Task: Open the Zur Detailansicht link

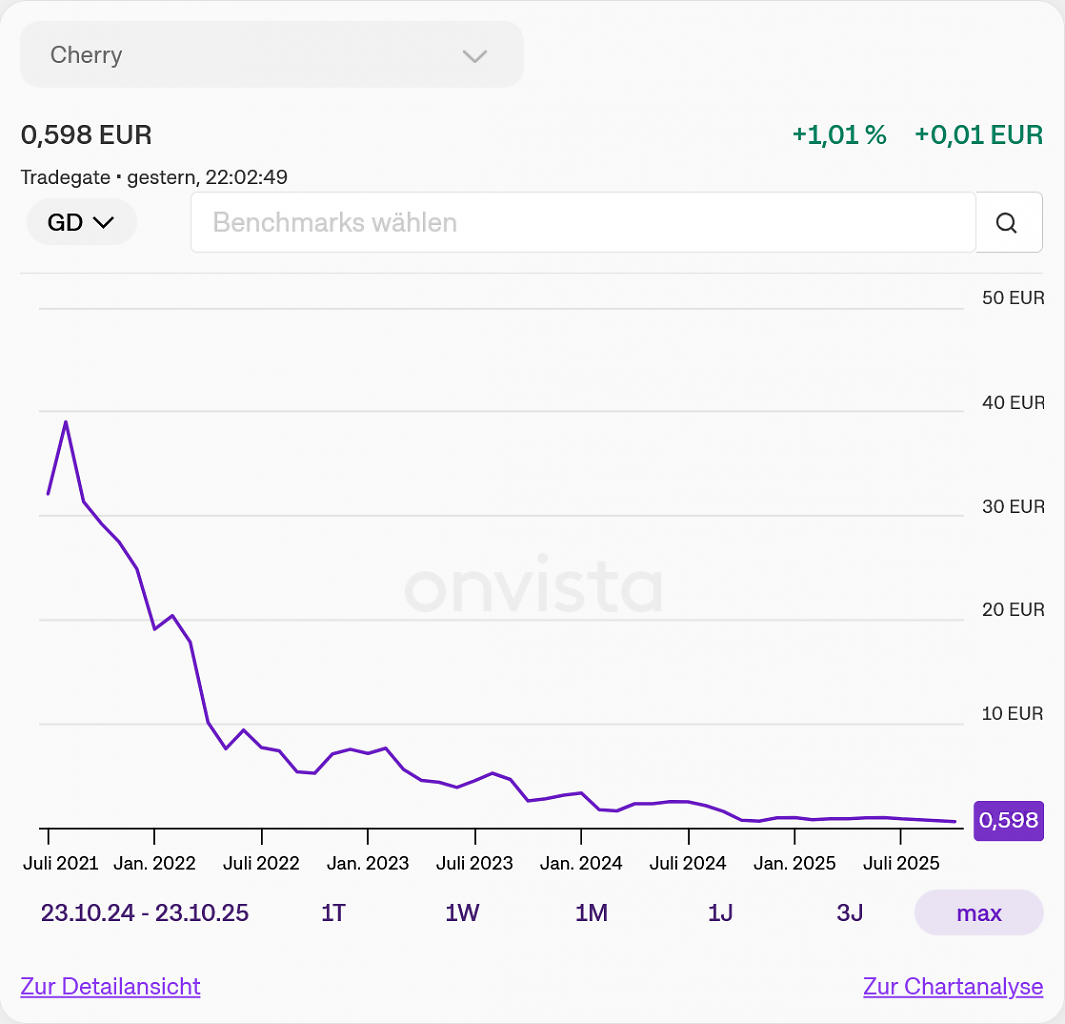Action: coord(110,986)
